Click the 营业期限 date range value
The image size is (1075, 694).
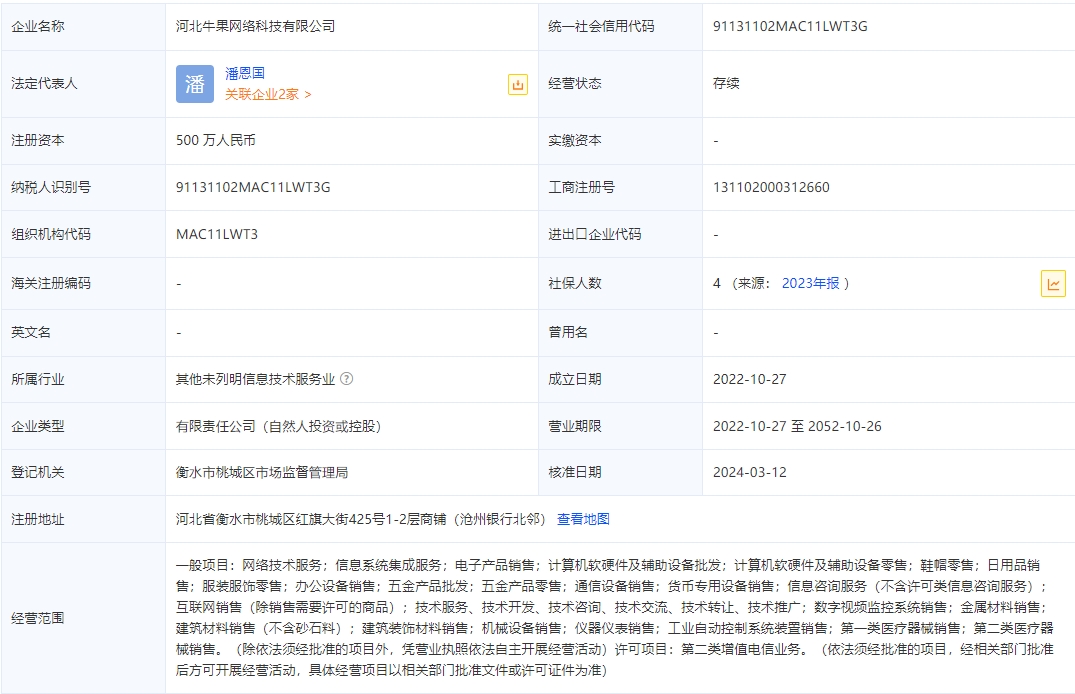[797, 426]
